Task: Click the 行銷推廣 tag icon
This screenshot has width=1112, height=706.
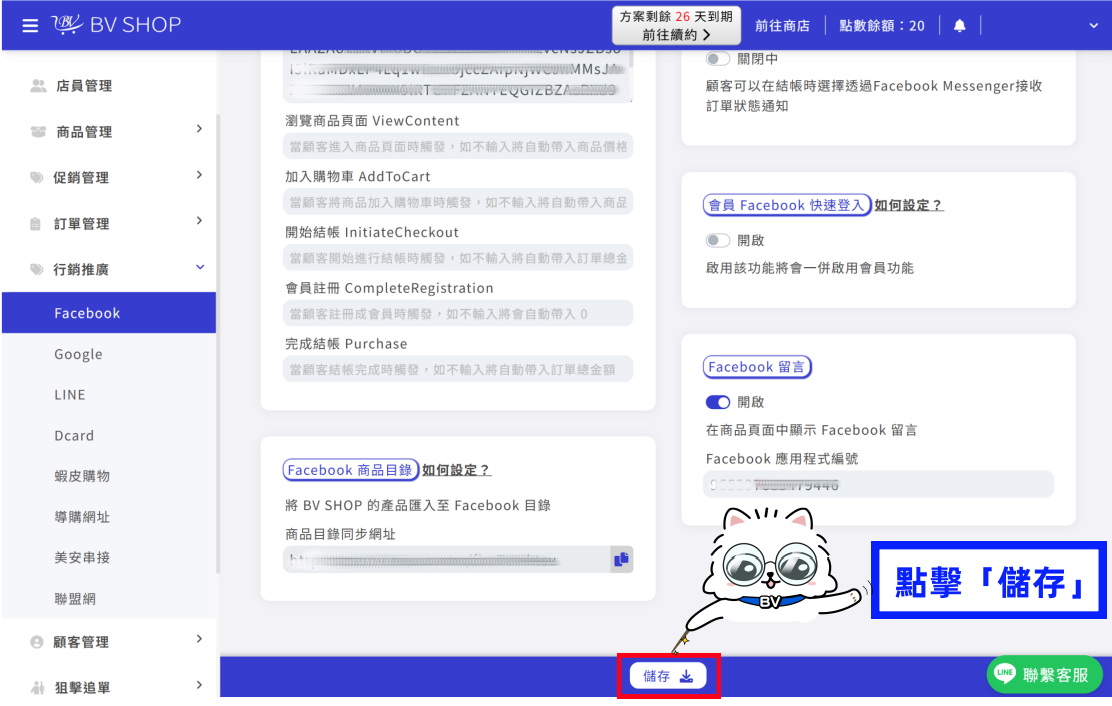Action: 37,269
